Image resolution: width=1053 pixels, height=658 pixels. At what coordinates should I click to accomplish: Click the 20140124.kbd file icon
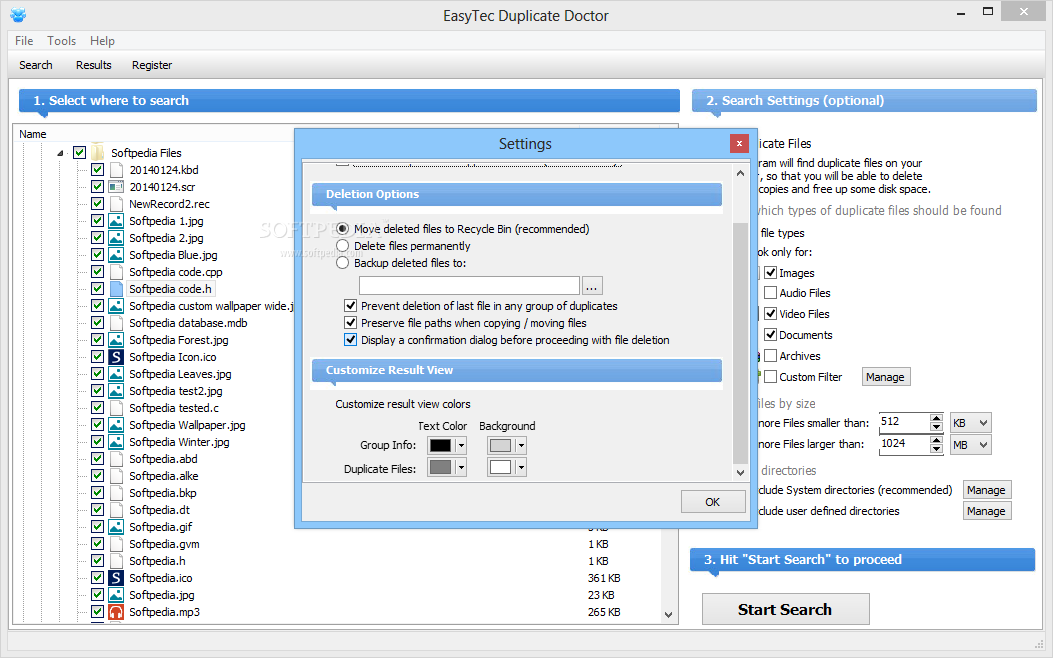tap(116, 170)
